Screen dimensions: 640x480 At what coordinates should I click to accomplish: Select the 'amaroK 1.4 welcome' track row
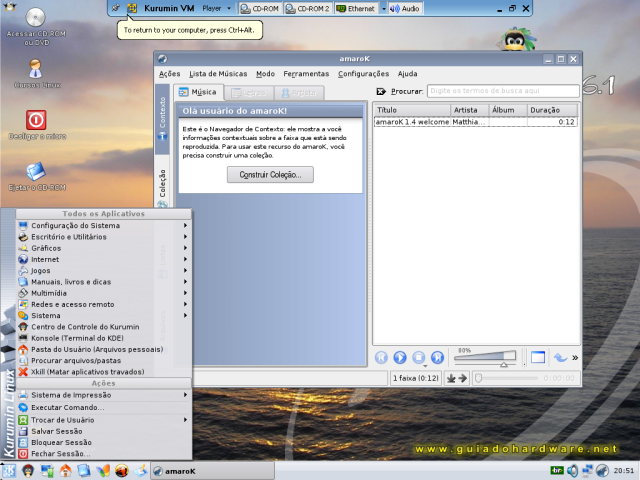click(x=476, y=122)
